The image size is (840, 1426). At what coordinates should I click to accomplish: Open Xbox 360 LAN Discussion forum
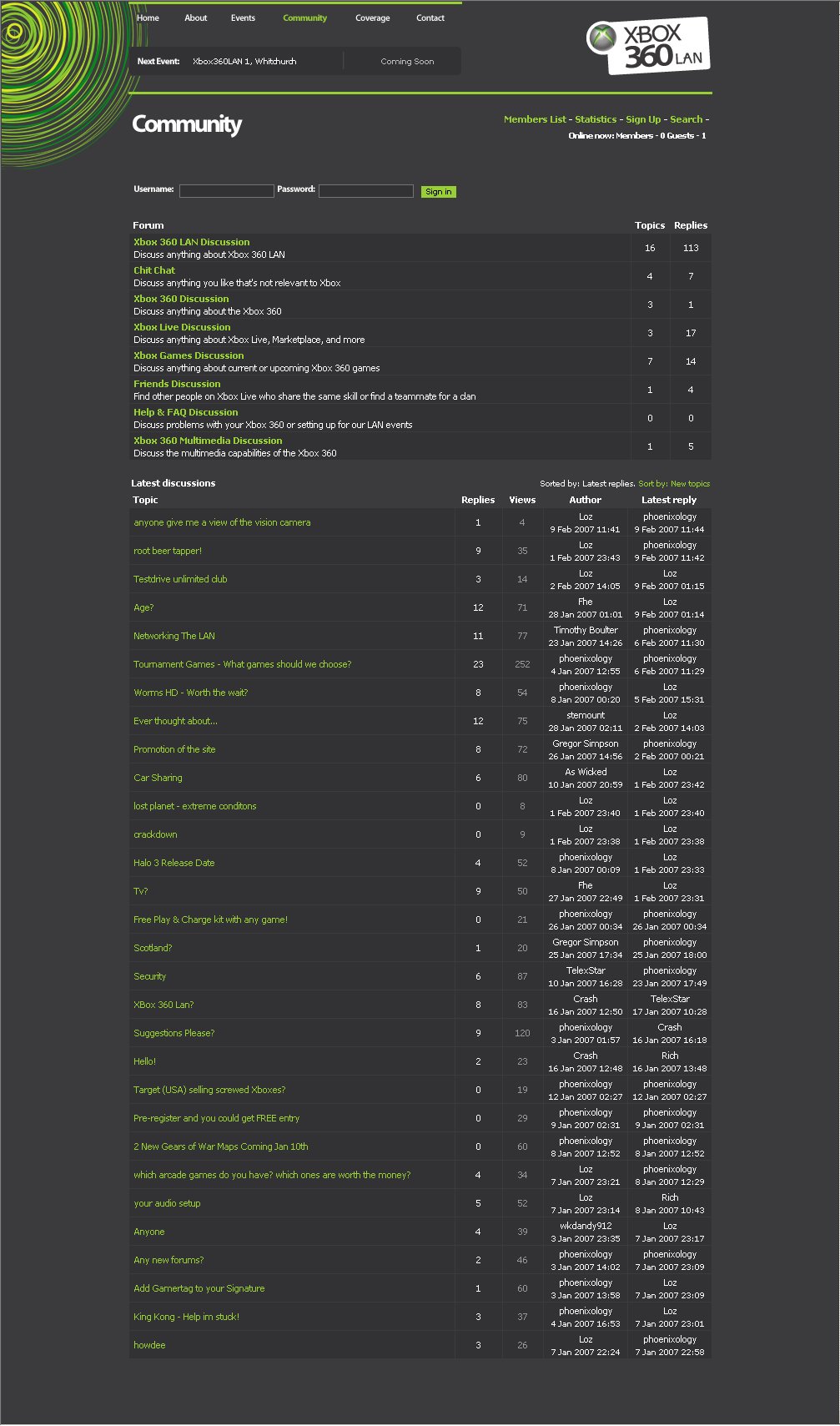coord(192,242)
